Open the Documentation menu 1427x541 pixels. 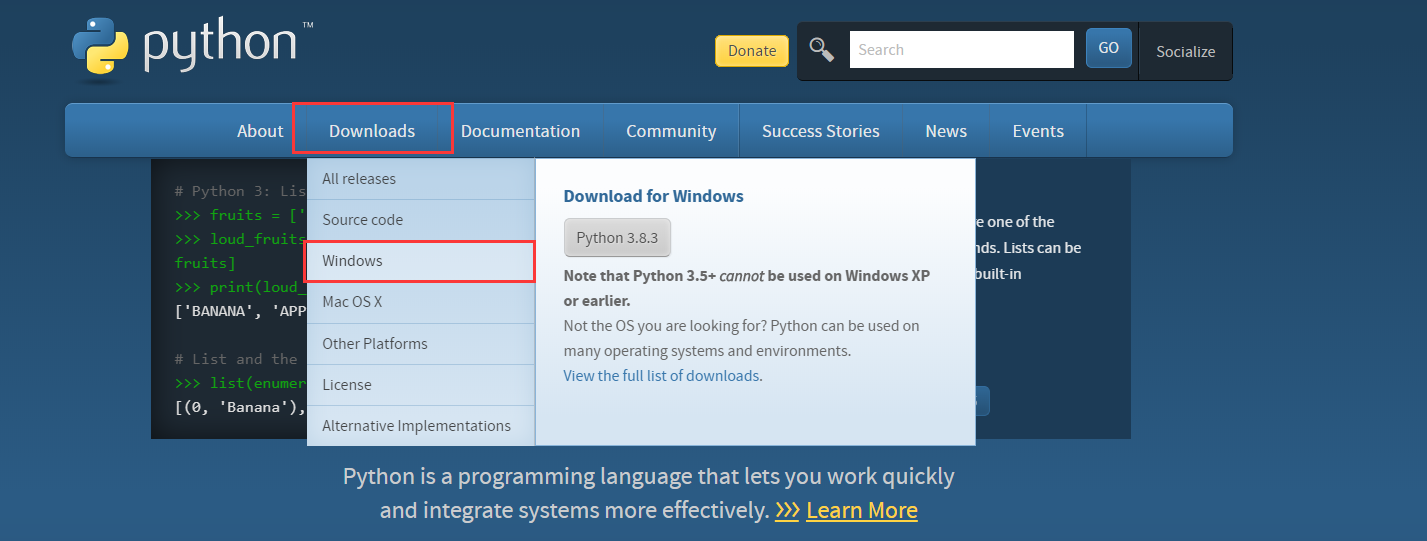(520, 131)
